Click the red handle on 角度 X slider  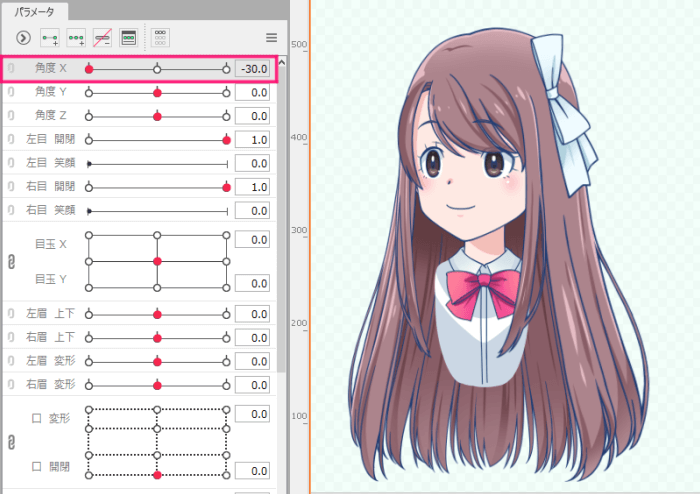89,69
